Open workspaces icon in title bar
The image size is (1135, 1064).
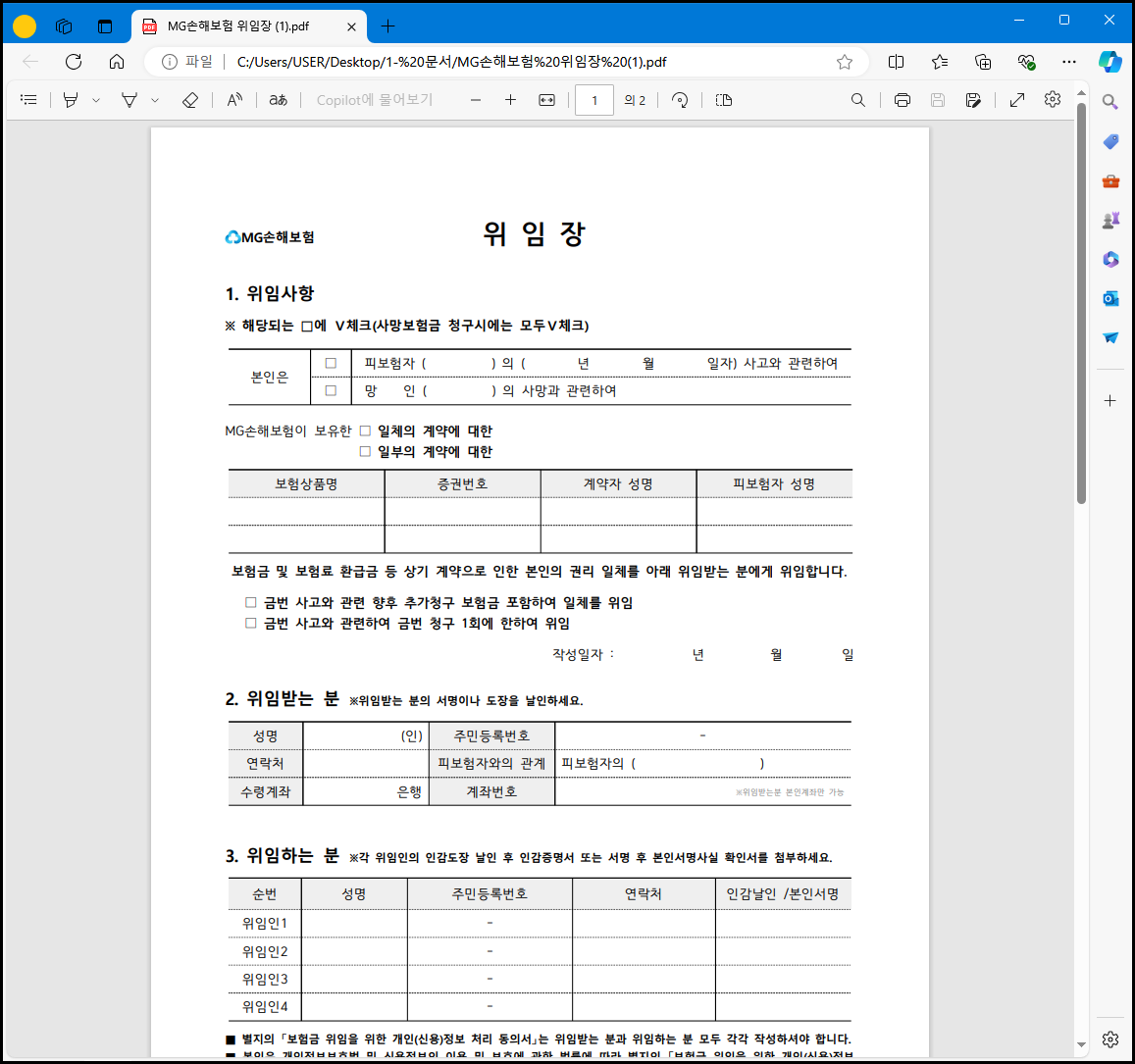point(64,26)
